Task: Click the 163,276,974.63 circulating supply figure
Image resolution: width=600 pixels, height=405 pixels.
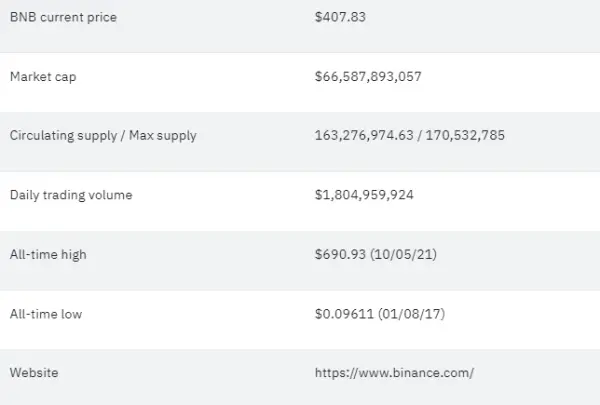Action: coord(364,135)
